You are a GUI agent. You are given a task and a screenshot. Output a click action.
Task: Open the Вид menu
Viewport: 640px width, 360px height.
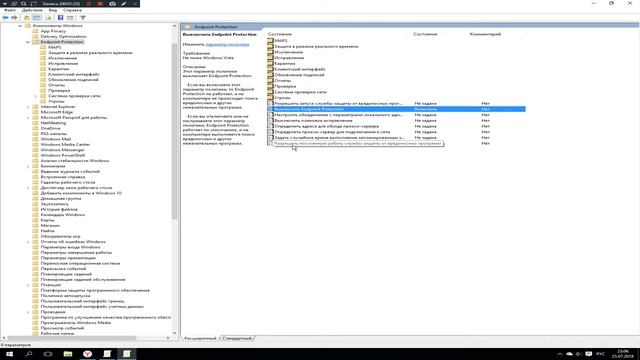tap(53, 10)
